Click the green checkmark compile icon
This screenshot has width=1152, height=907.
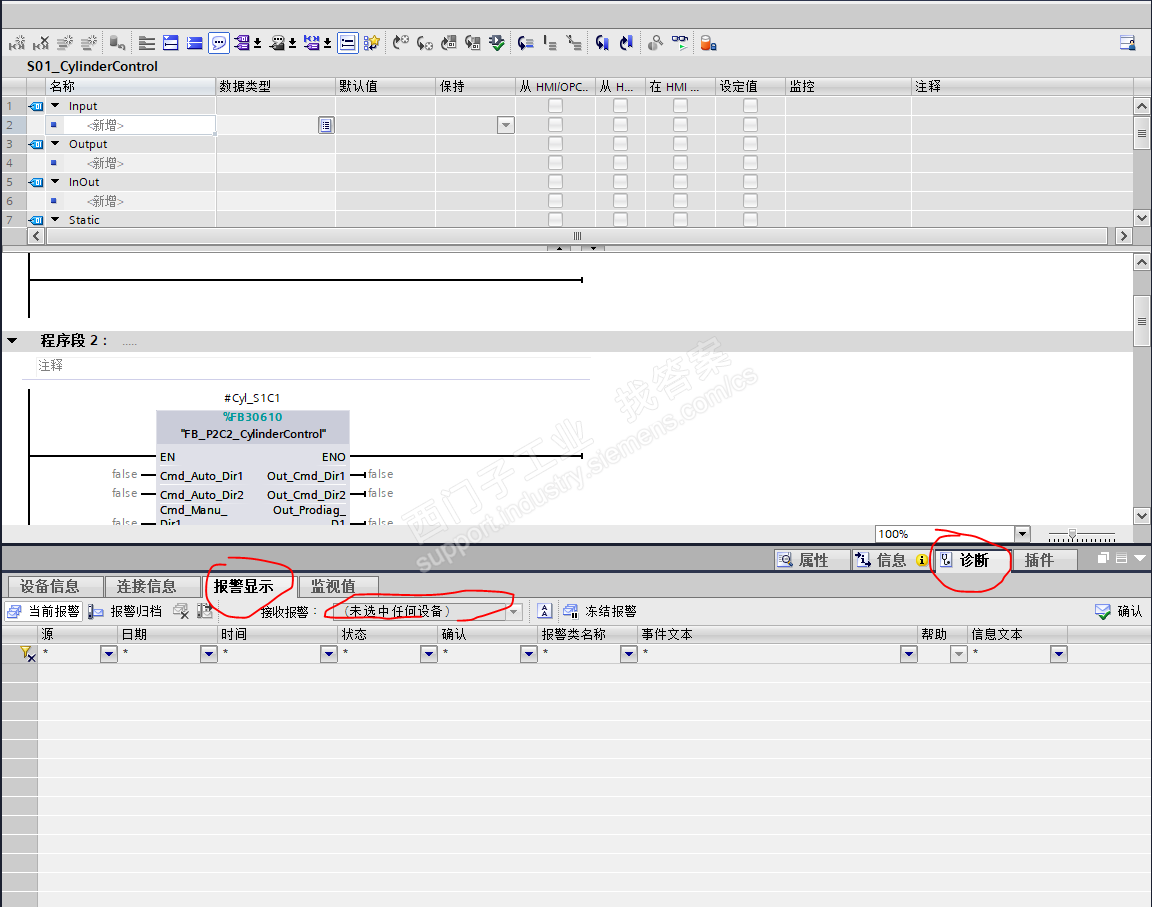click(497, 43)
